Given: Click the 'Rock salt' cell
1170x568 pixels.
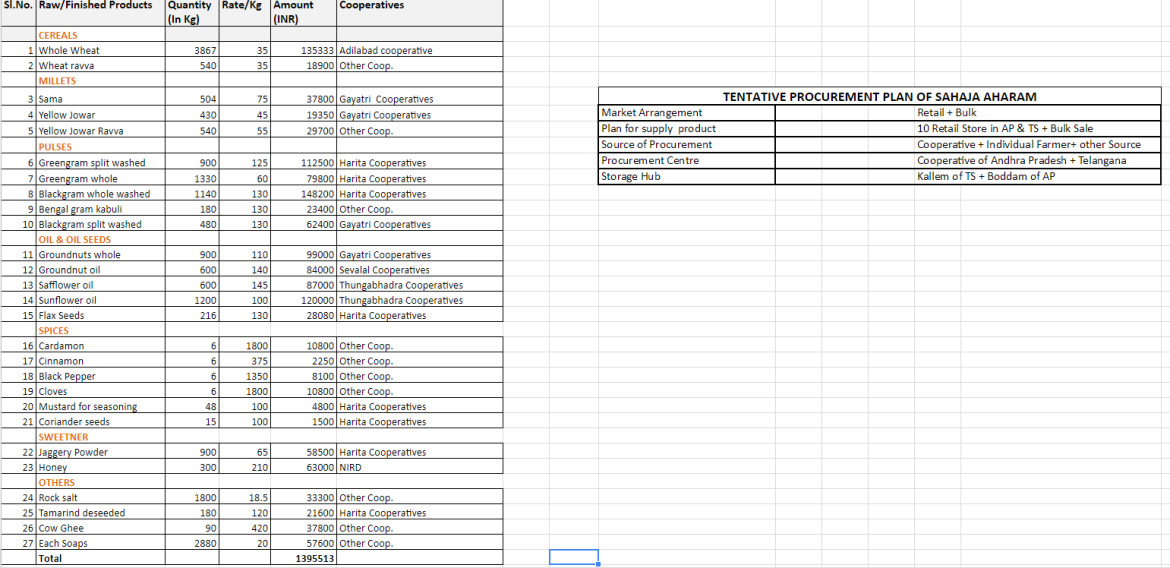Looking at the screenshot, I should (100, 498).
